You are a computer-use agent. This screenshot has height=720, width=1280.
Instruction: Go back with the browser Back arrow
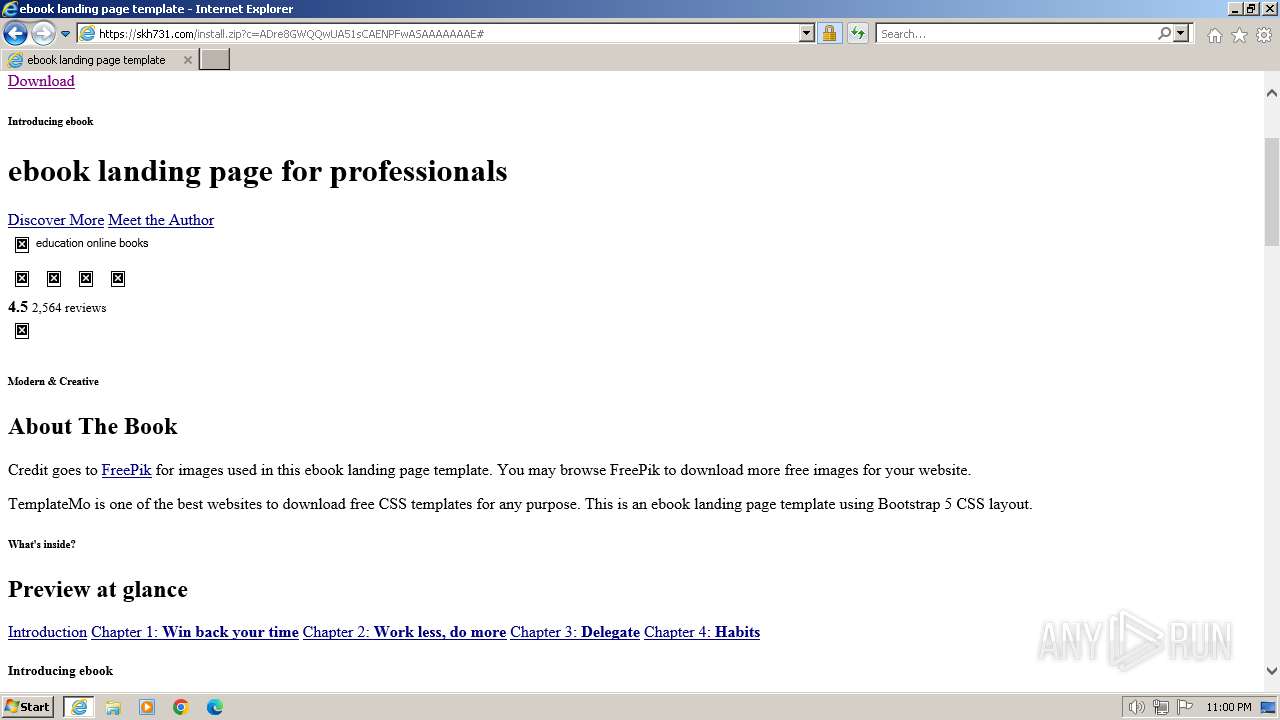15,33
